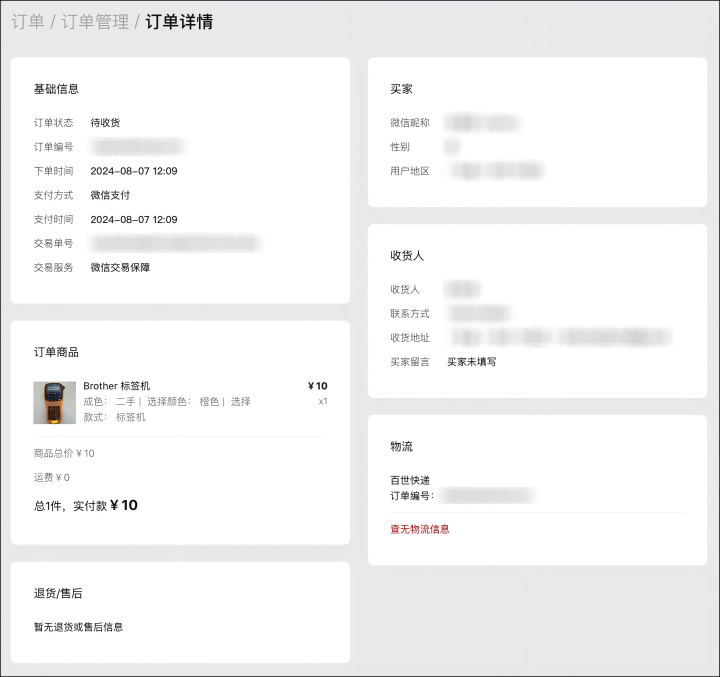Select the Brother 标签机 product name
The image size is (720, 677).
(x=116, y=386)
